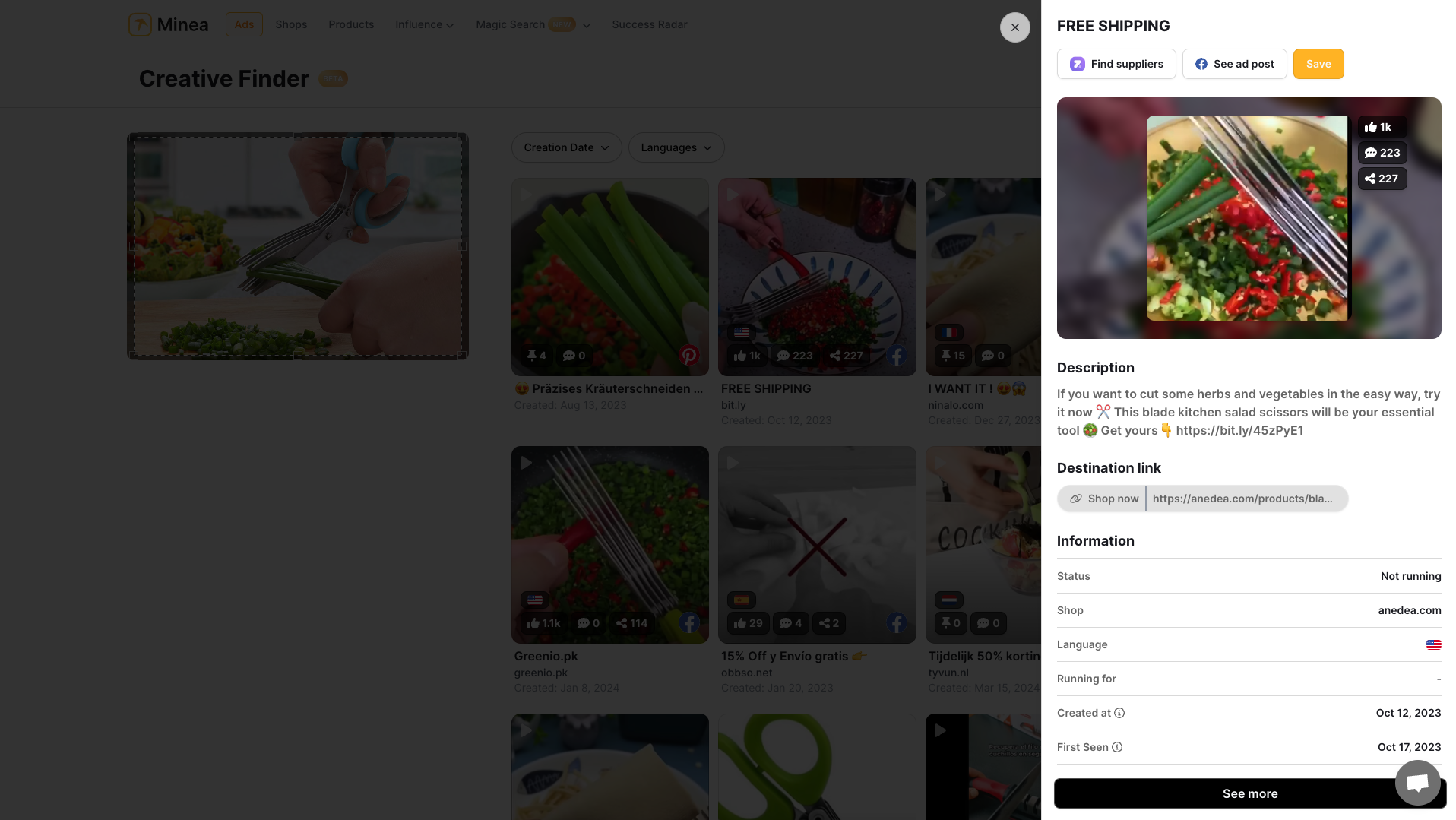Viewport: 1456px width, 820px height.
Task: Click the uploaded scissors search image
Action: point(297,246)
